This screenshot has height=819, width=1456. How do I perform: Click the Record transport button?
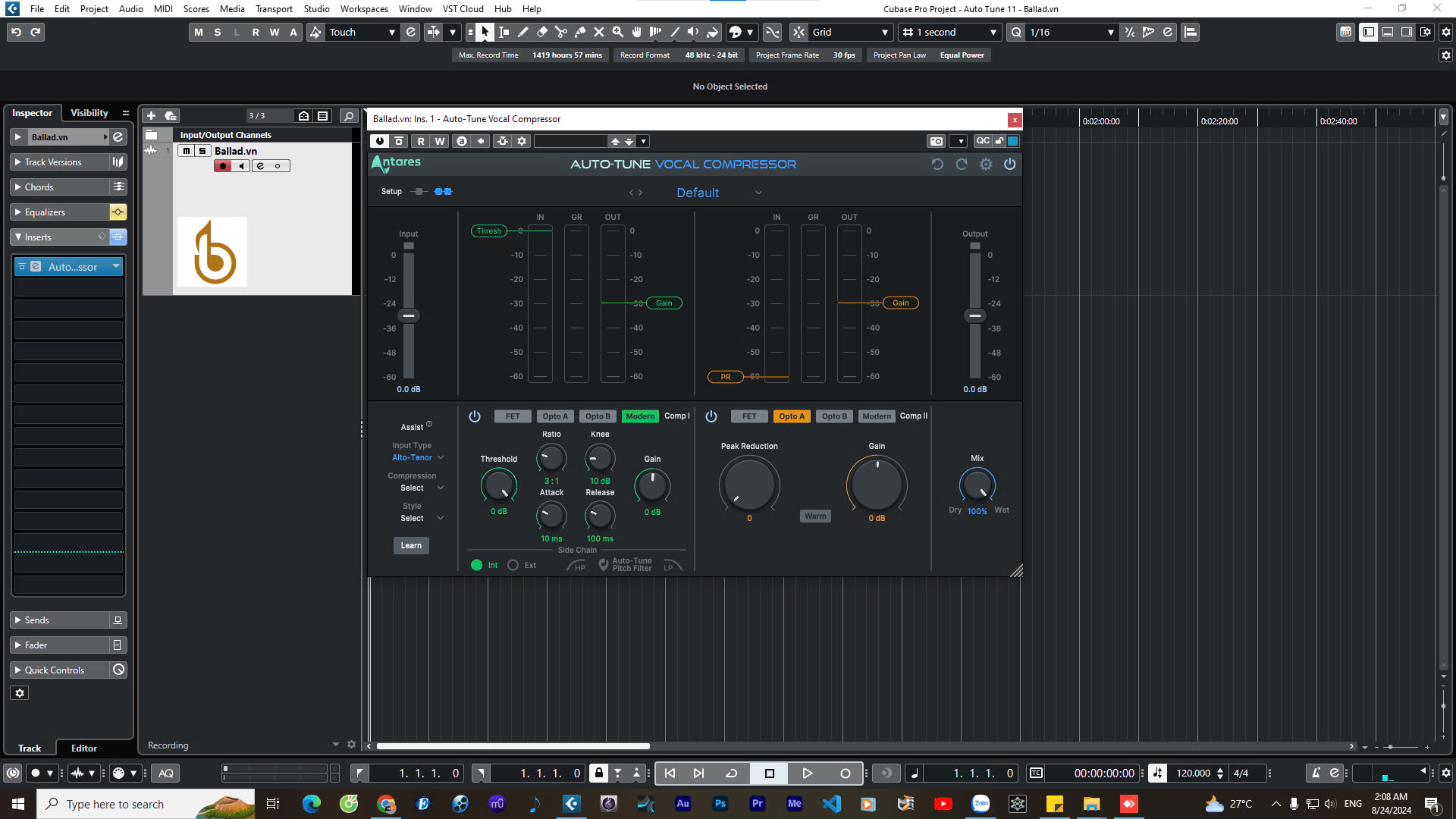845,773
